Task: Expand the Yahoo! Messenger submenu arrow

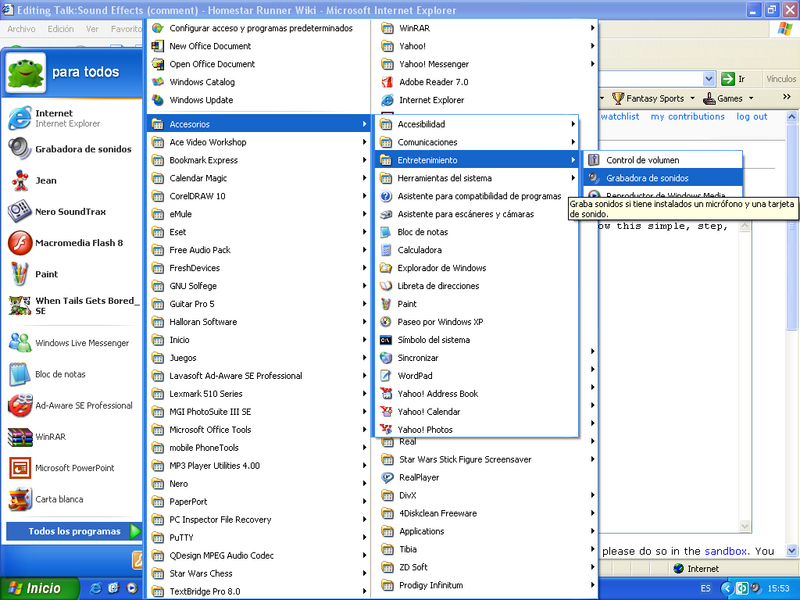Action: (x=592, y=64)
